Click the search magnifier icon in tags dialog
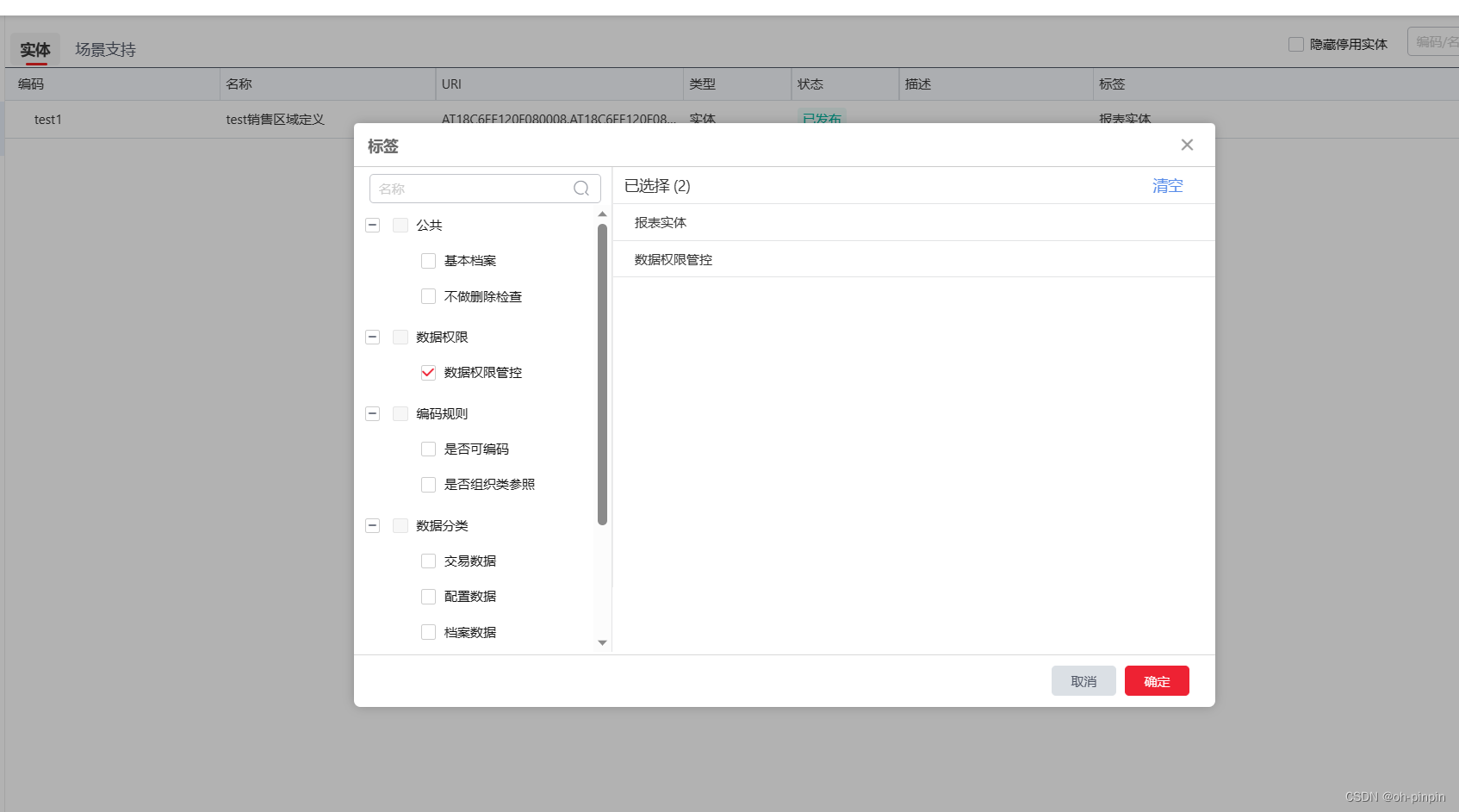The width and height of the screenshot is (1459, 812). [580, 188]
